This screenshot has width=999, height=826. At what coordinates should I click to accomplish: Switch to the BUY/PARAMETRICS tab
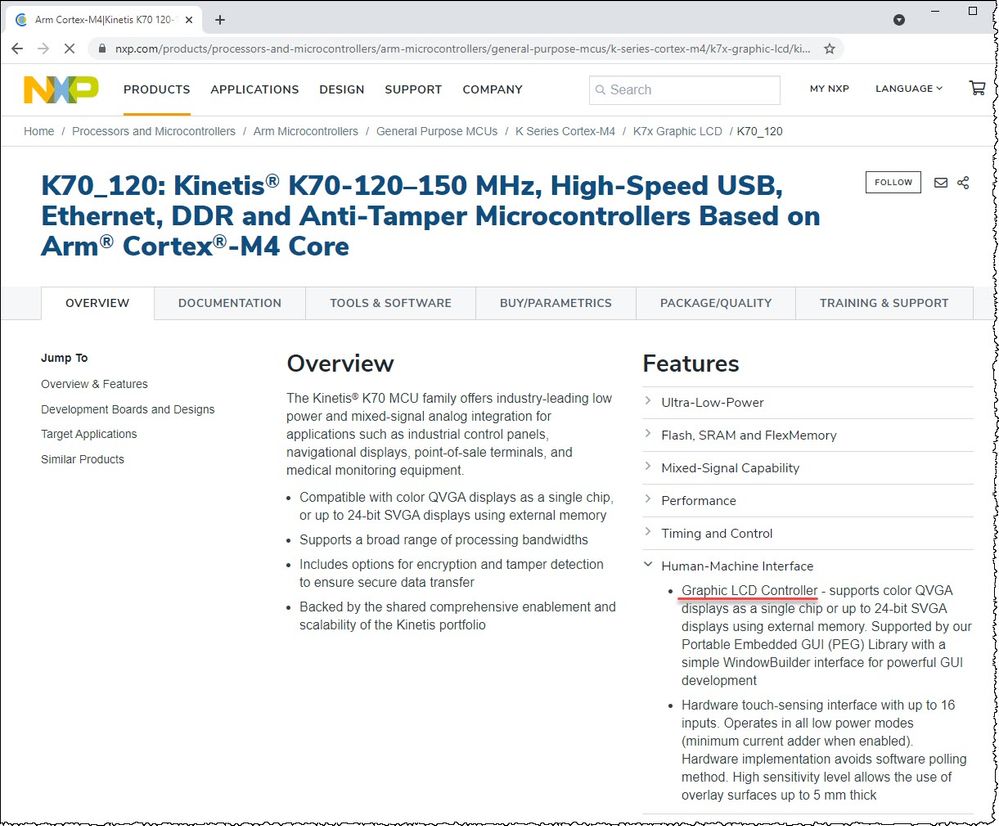coord(556,303)
